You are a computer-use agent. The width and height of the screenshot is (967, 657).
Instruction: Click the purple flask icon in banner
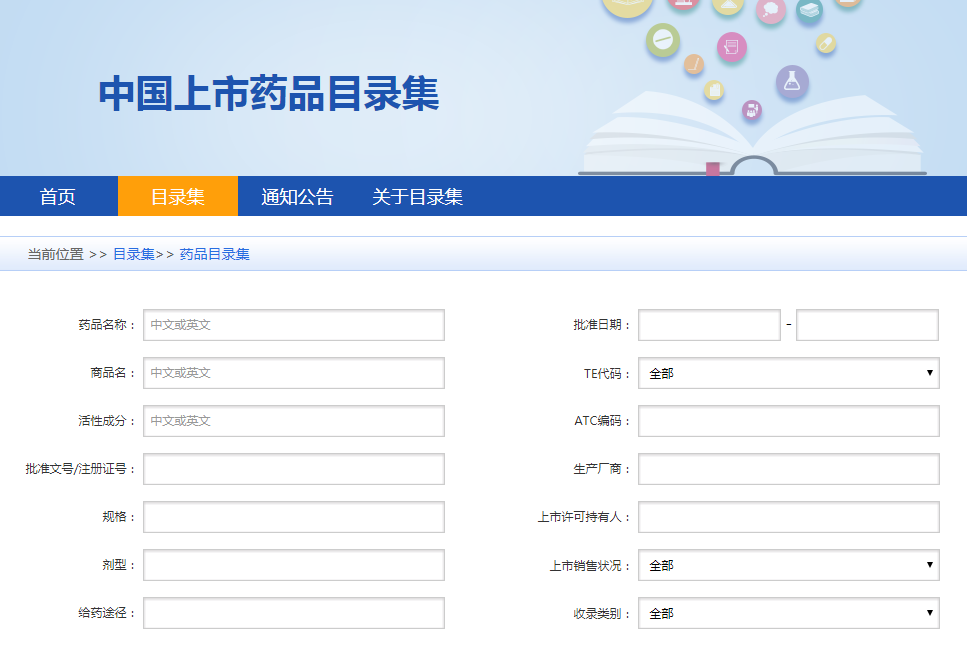(792, 81)
